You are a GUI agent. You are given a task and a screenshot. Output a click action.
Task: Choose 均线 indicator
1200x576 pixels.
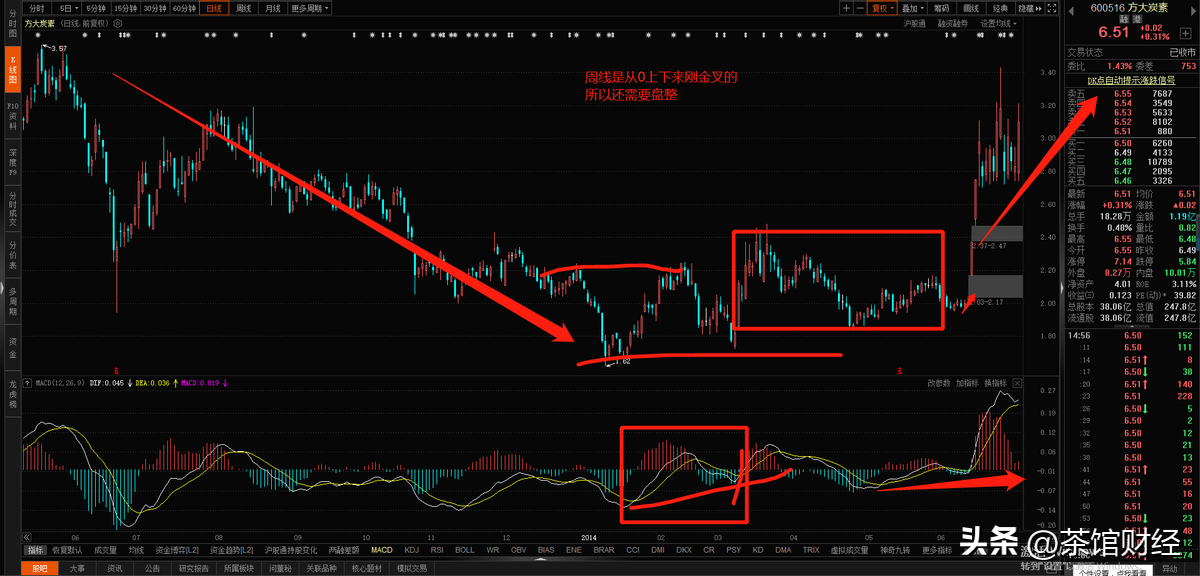136,550
